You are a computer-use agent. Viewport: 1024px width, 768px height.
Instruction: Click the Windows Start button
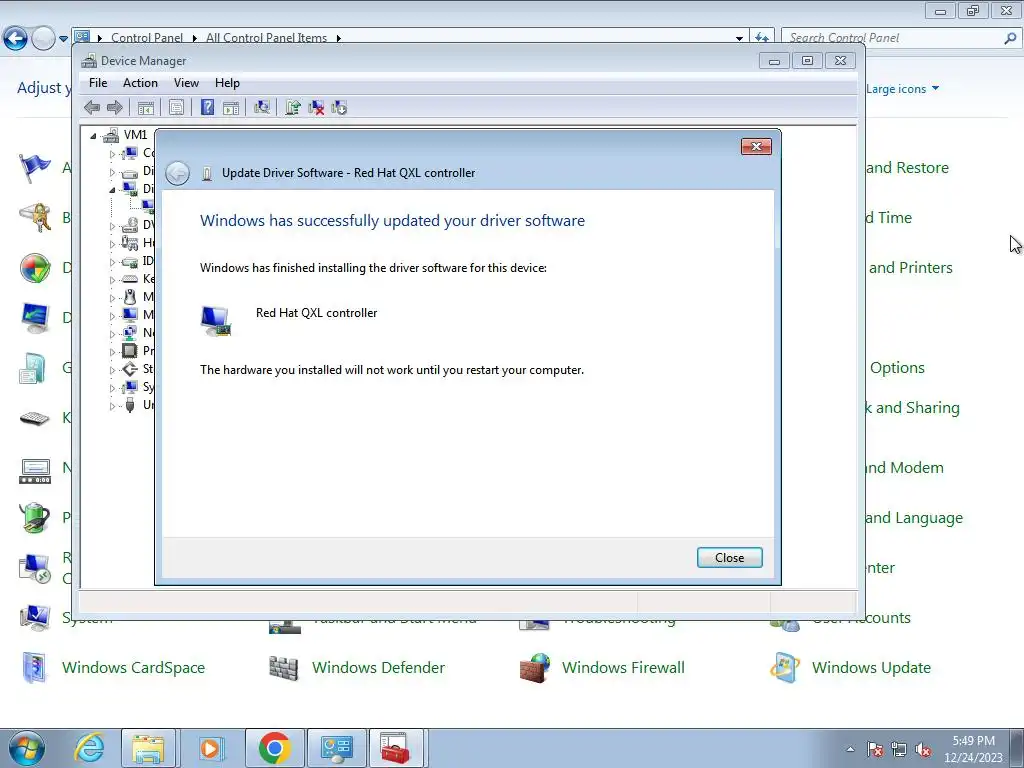(x=25, y=748)
